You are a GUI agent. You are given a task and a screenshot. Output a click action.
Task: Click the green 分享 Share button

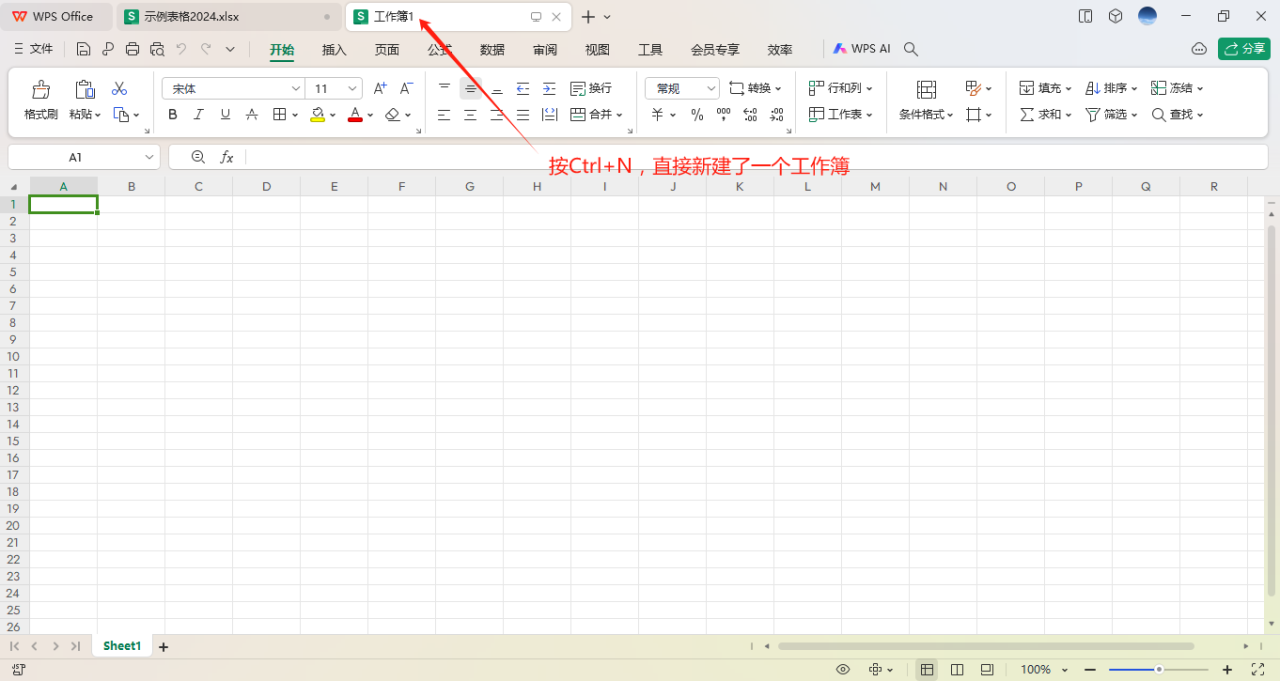coord(1244,49)
